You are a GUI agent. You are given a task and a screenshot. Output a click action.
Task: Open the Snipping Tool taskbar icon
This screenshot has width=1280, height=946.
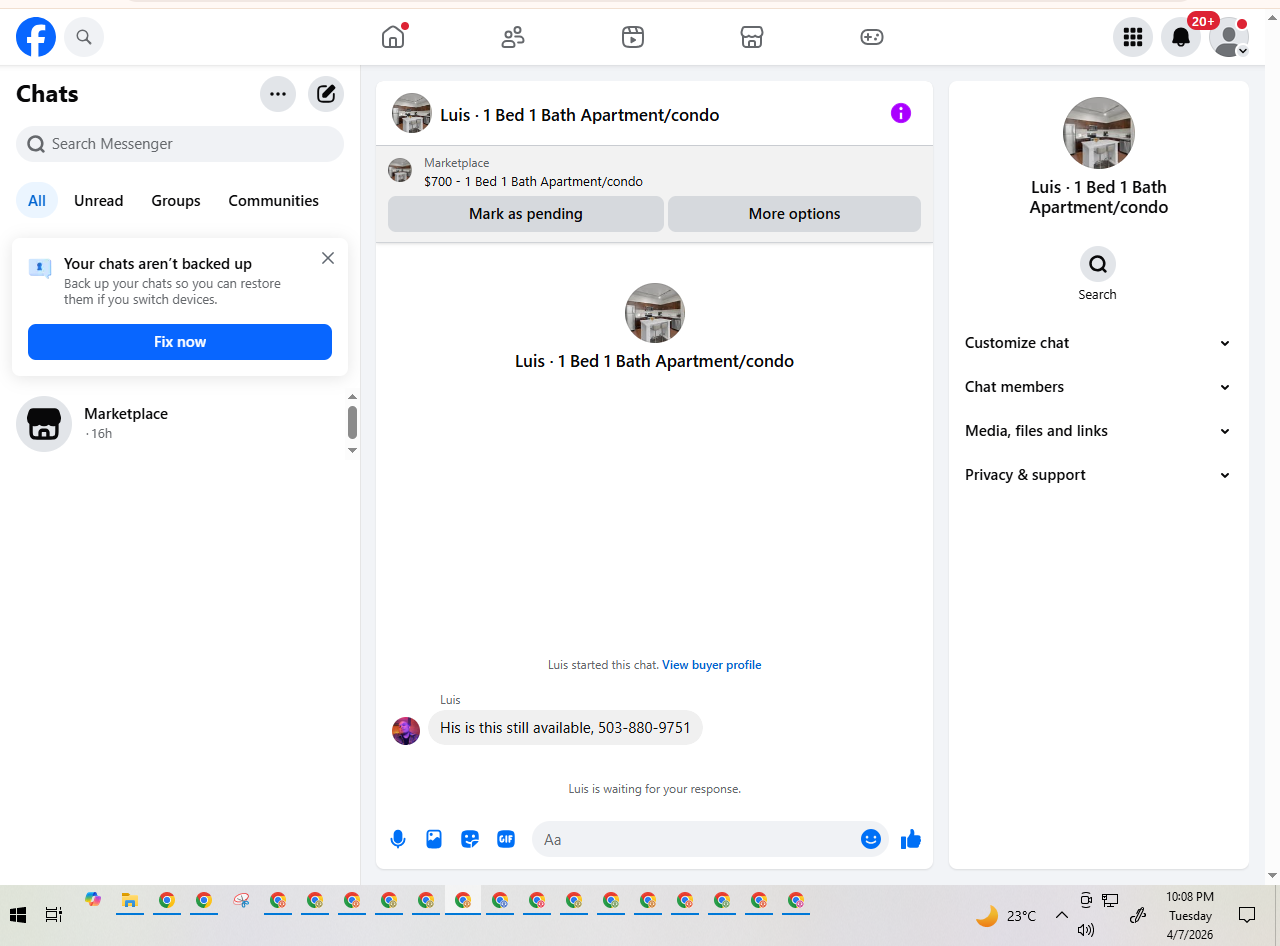[241, 900]
